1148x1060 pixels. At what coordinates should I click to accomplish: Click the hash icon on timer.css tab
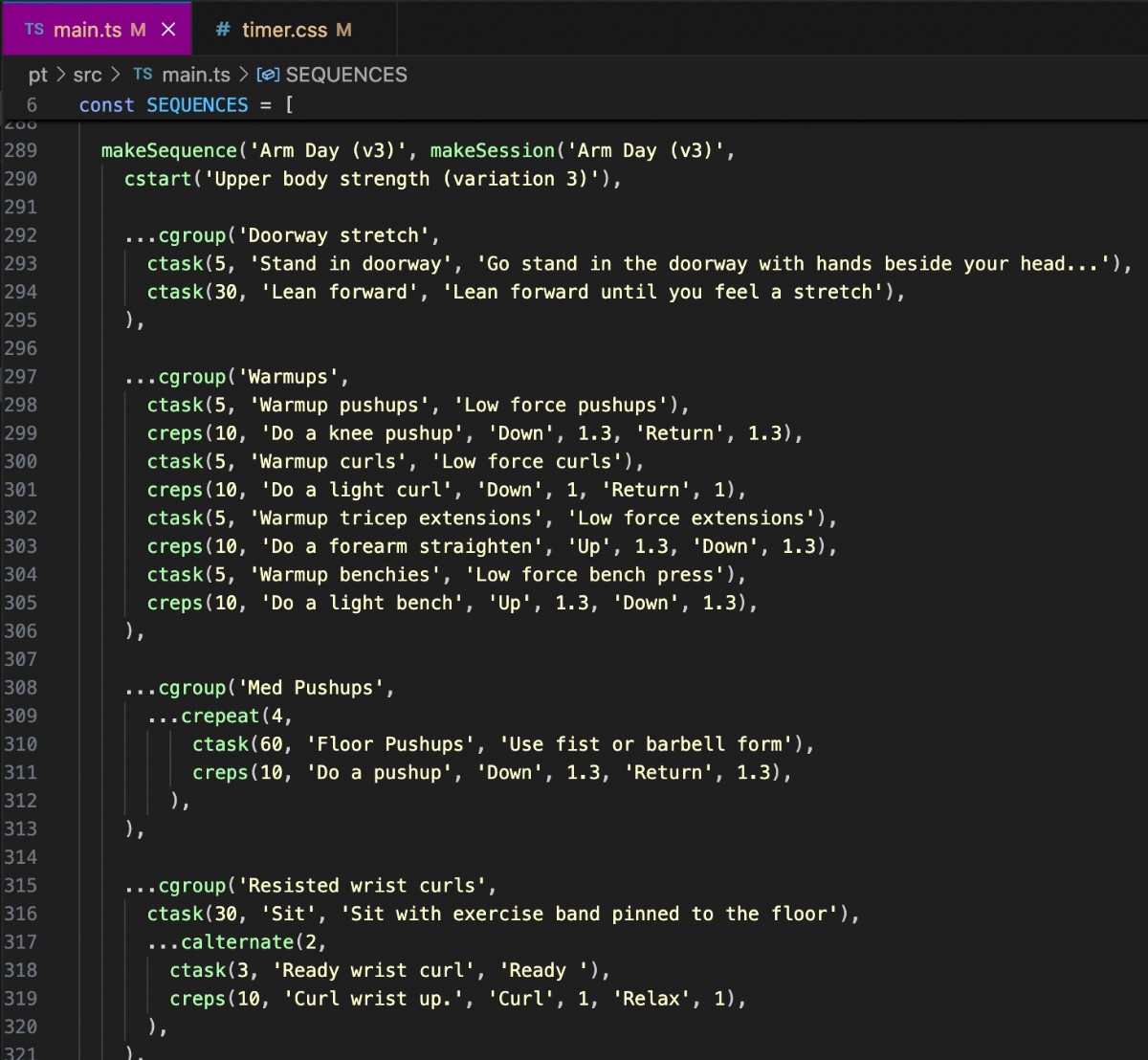point(223,30)
